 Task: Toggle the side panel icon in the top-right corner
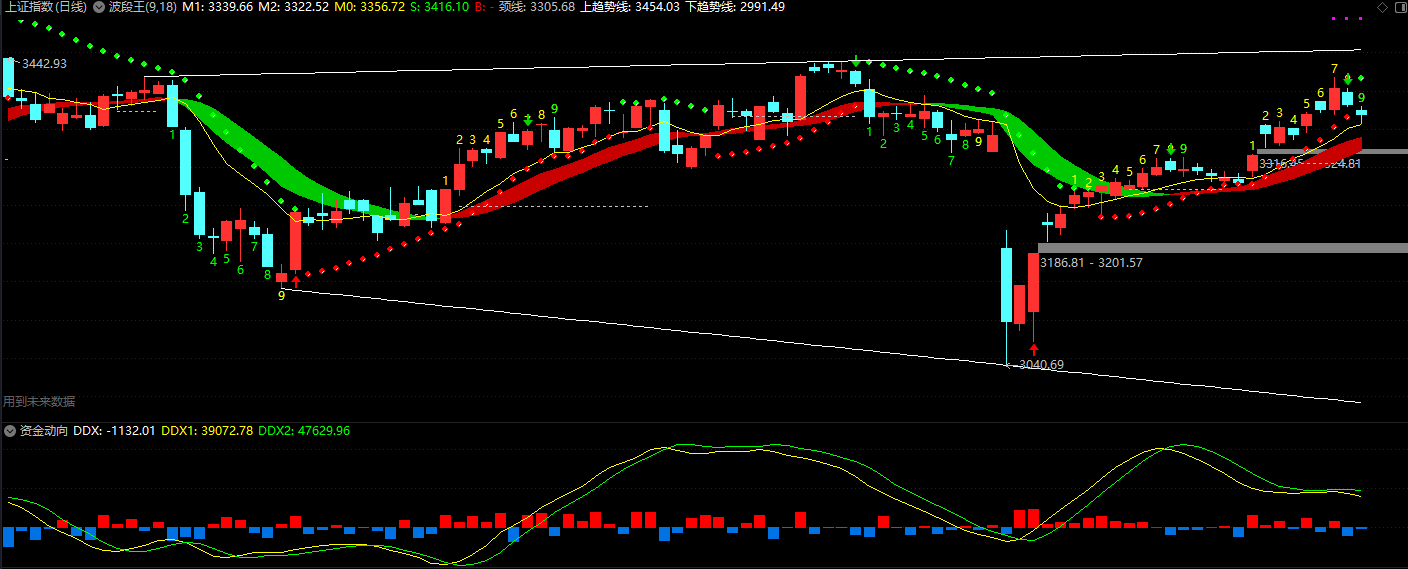coord(1400,7)
